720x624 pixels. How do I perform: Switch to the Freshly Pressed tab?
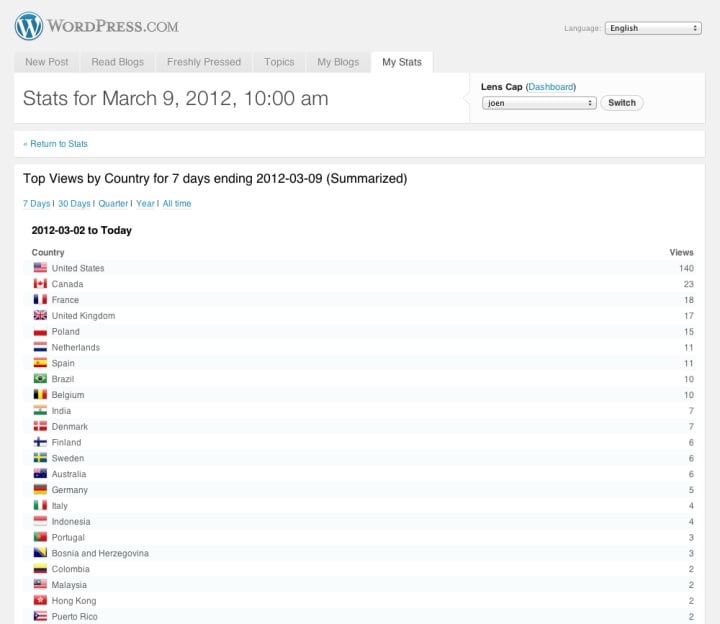pyautogui.click(x=204, y=62)
